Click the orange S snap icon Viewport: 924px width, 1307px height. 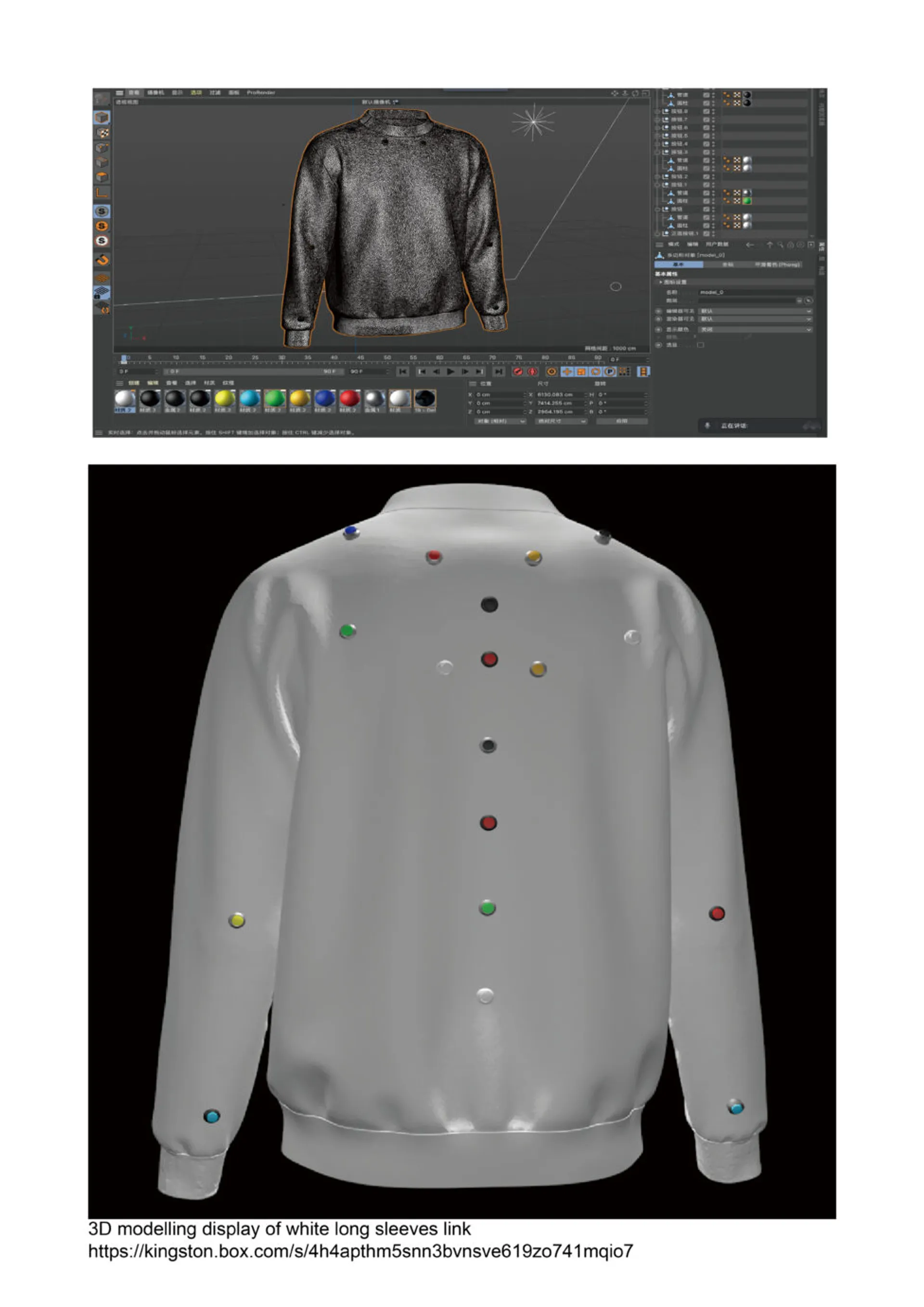(102, 226)
